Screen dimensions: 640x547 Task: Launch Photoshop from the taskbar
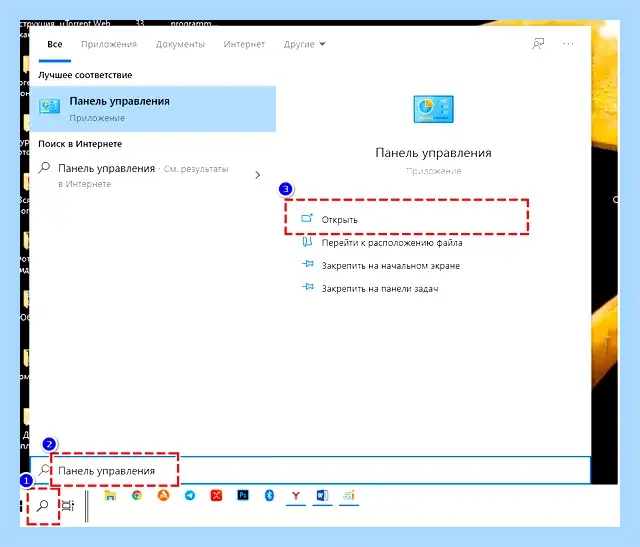[243, 496]
